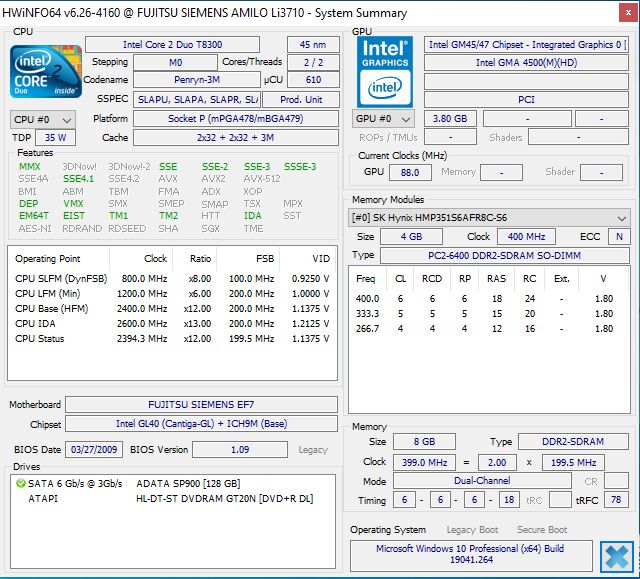Click the DDR2-SDRAM memory type field
Image resolution: width=640 pixels, height=579 pixels.
point(573,441)
